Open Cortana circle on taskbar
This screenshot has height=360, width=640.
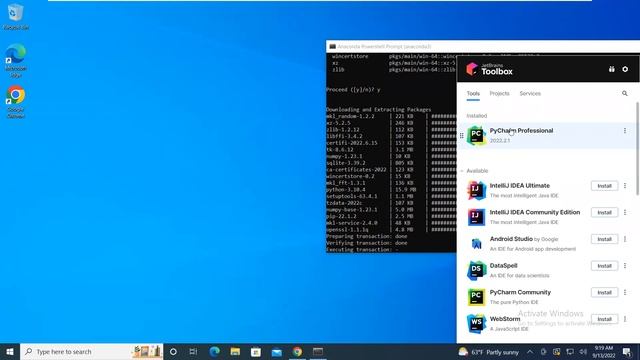click(173, 351)
